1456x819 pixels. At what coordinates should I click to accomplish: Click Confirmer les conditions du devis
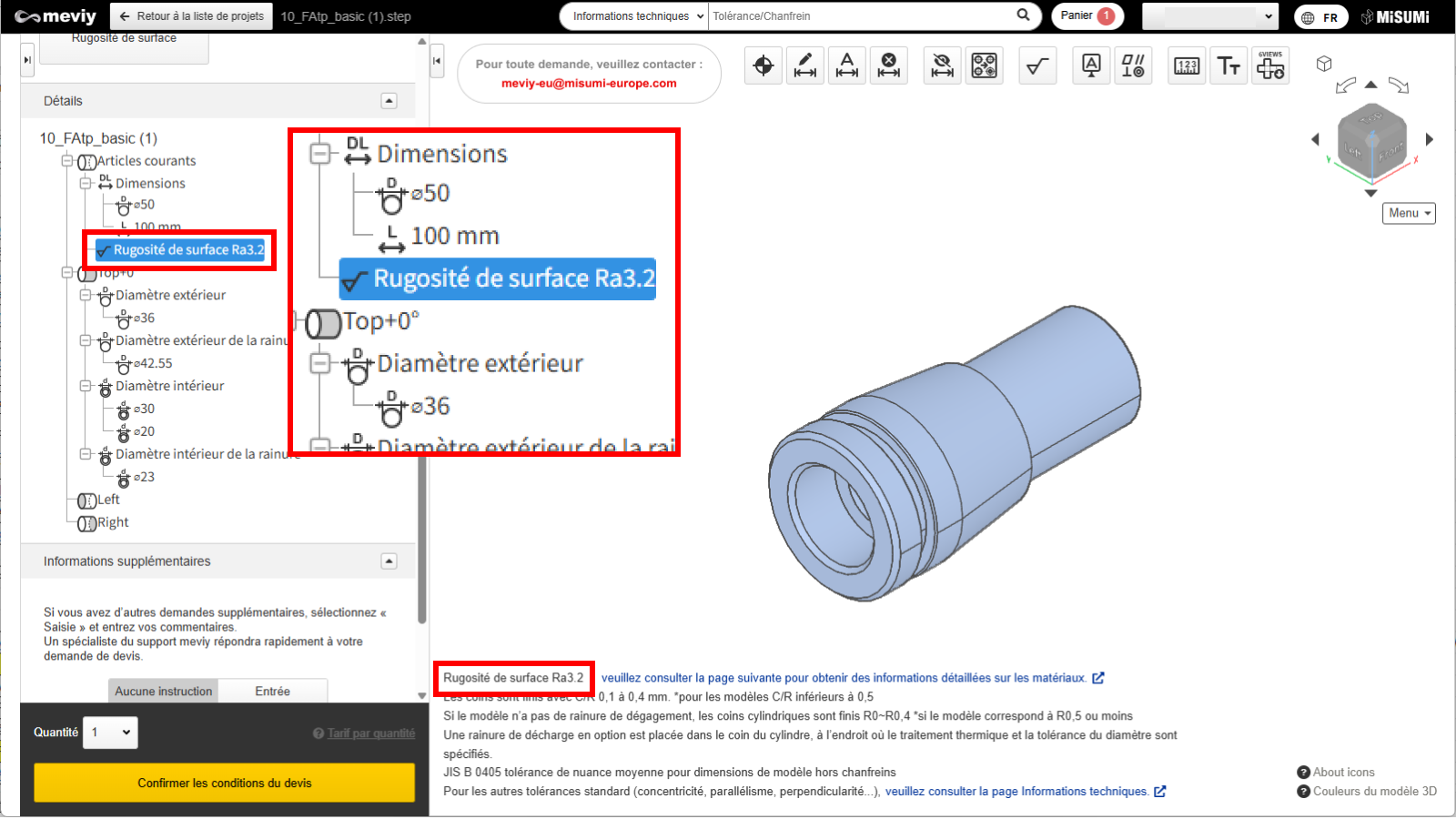point(225,783)
